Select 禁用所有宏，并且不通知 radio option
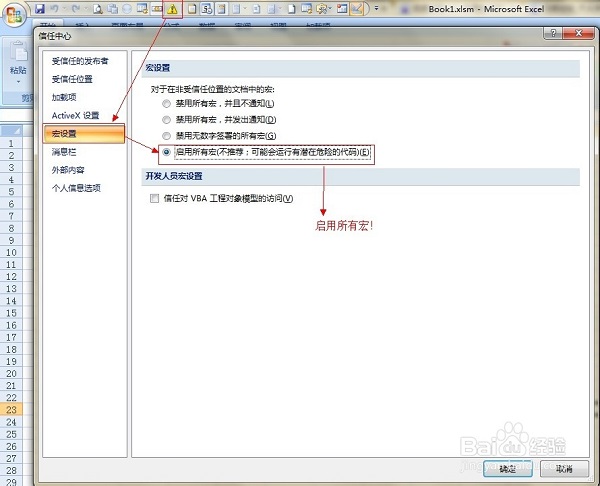This screenshot has height=486, width=600. [167, 104]
